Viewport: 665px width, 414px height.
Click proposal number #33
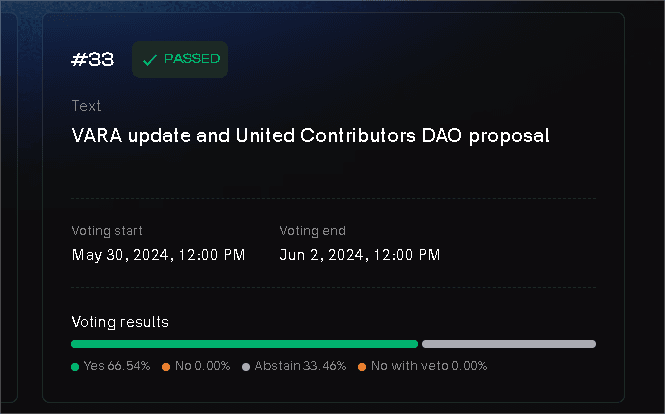93,60
